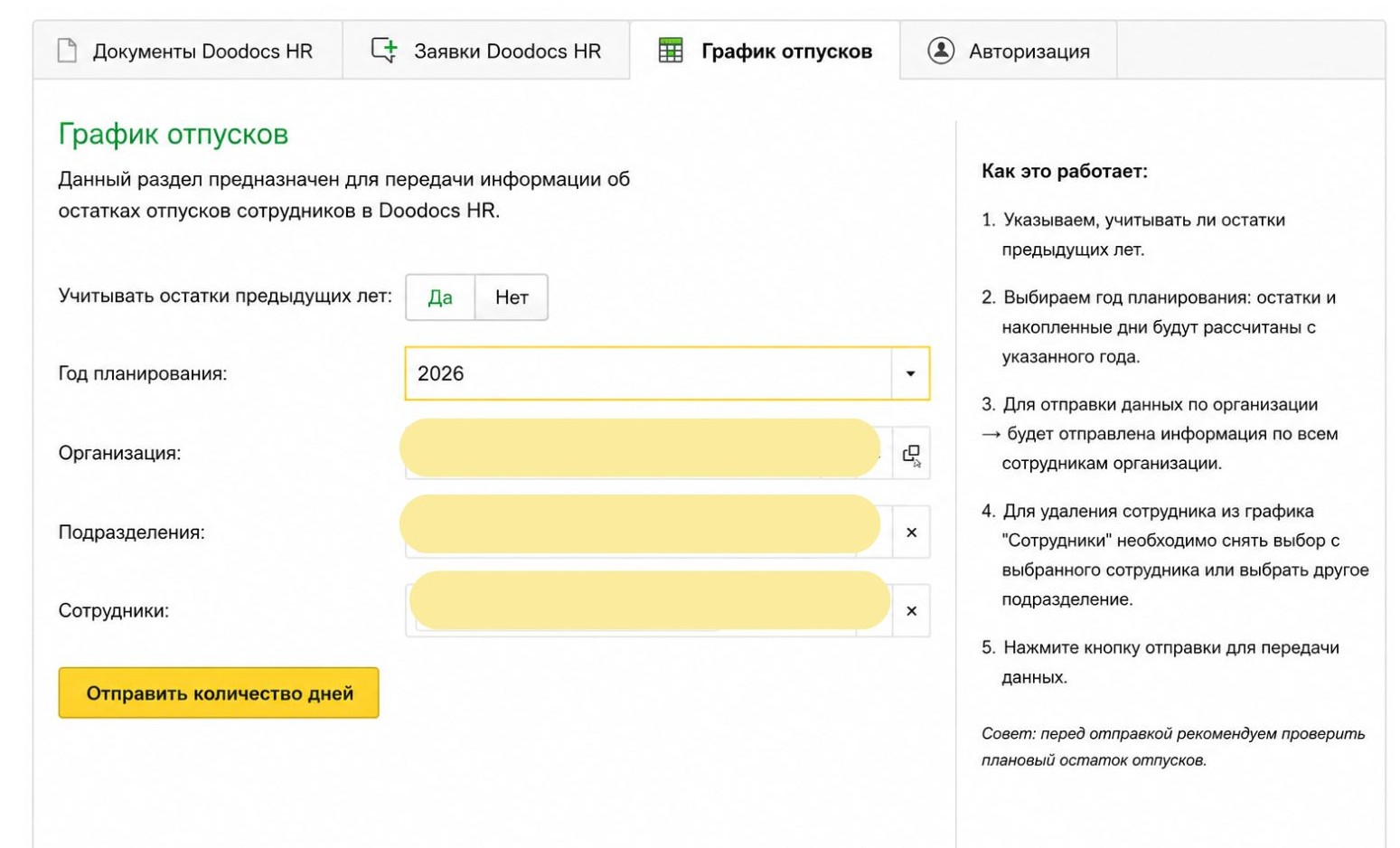Set previous years' balances to Нет
This screenshot has width=1400, height=848.
point(512,297)
